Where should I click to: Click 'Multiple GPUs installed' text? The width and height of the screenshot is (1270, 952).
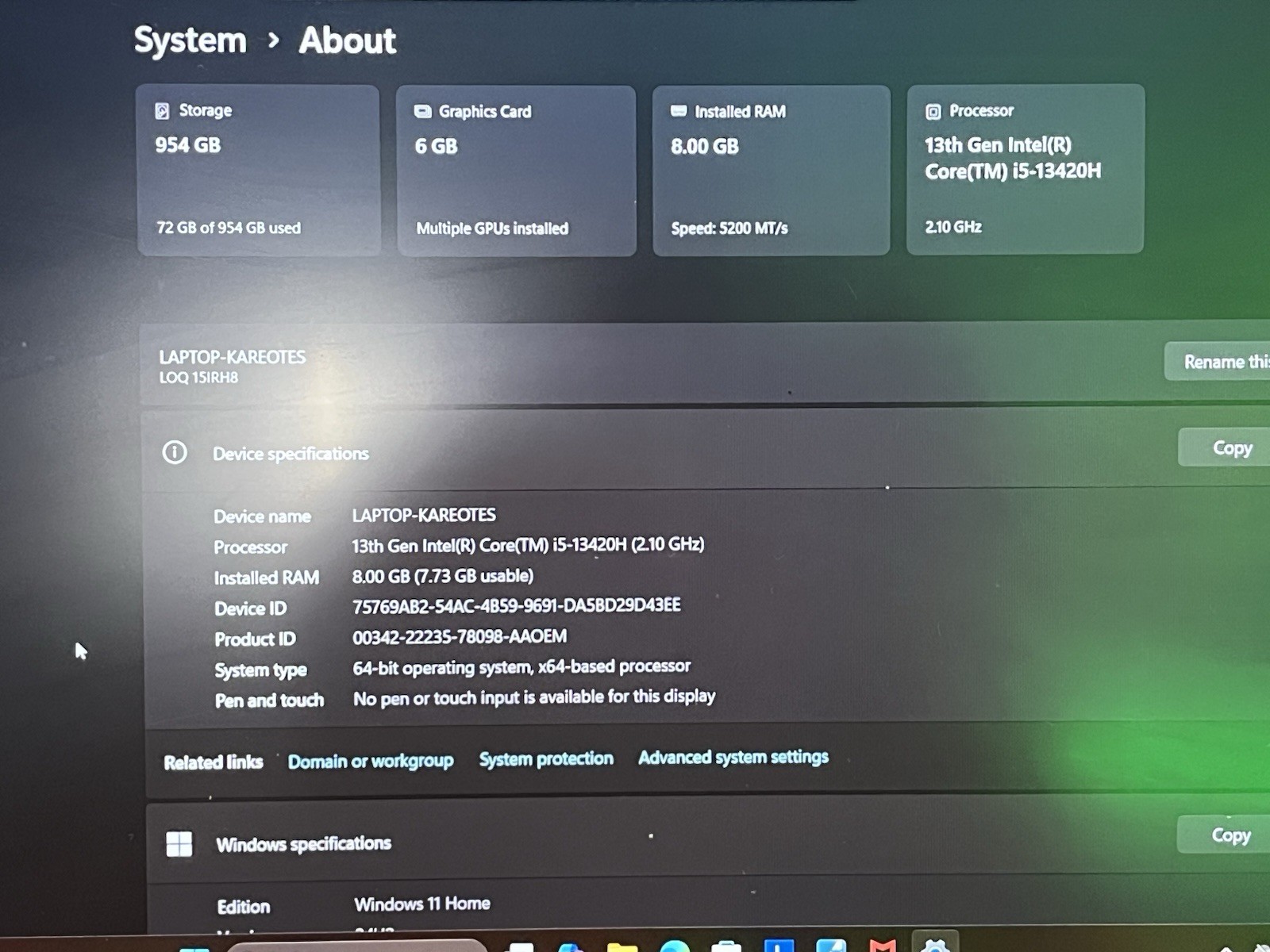tap(492, 228)
